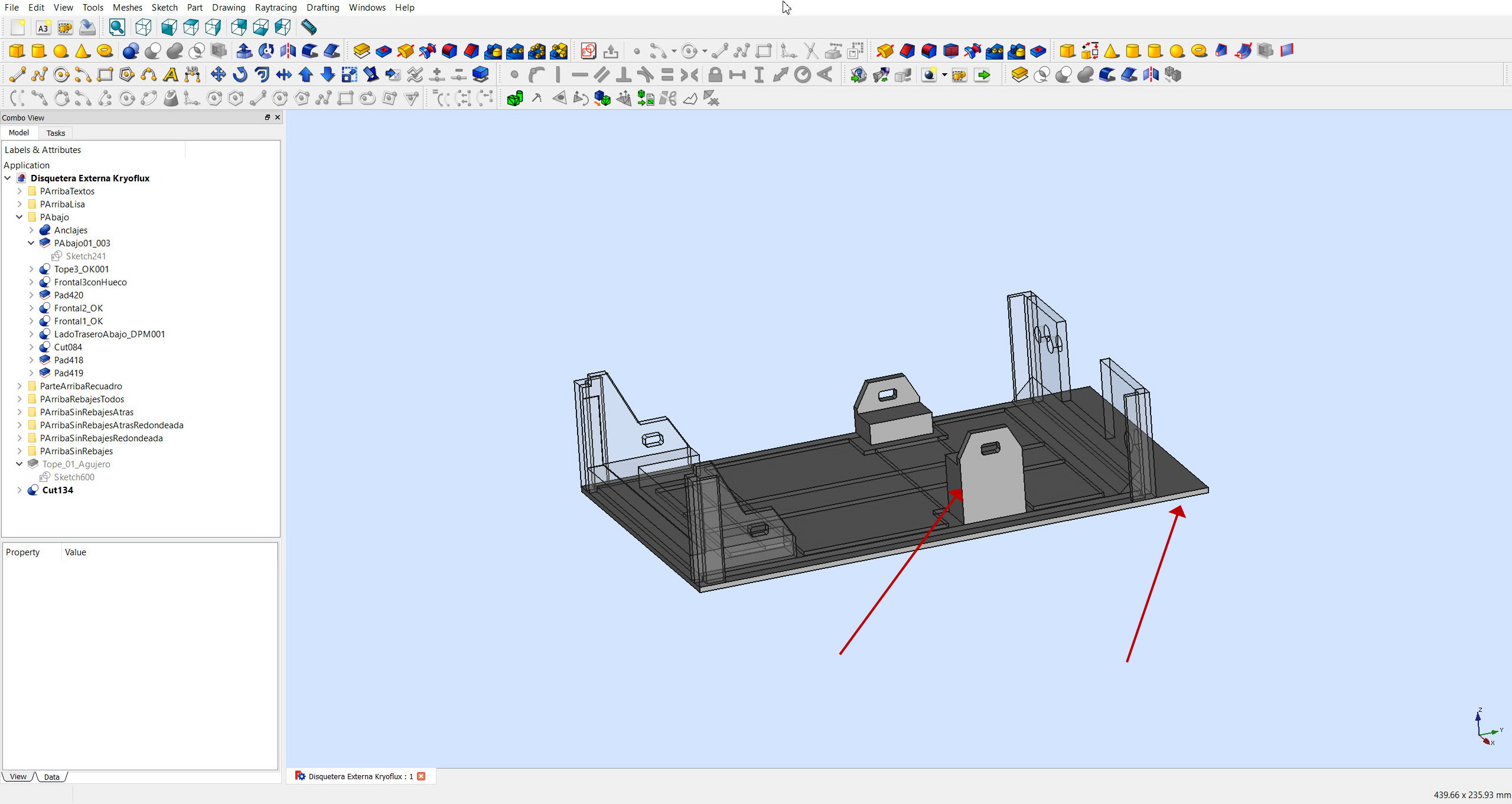Image resolution: width=1512 pixels, height=804 pixels.
Task: Select the Draft Text 'A' tool
Action: pos(171,74)
